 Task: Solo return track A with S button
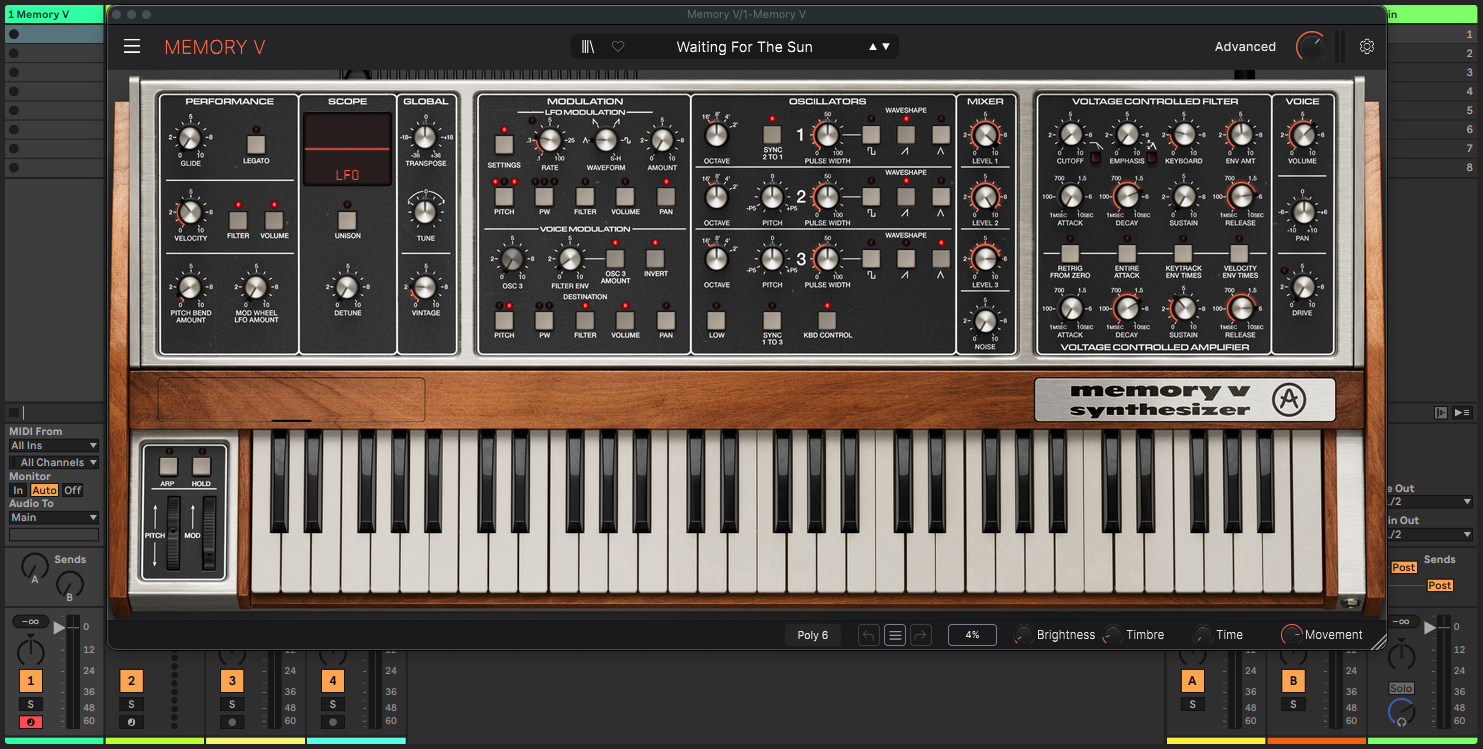(x=1192, y=704)
